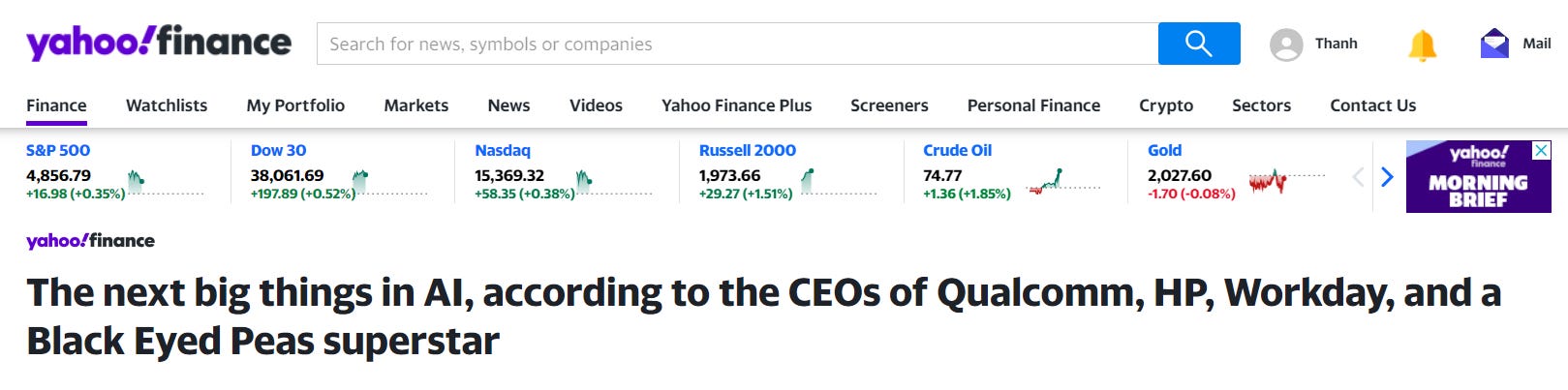The height and width of the screenshot is (390, 1568).
Task: Open the S&P 500 quote link
Action: 58,150
